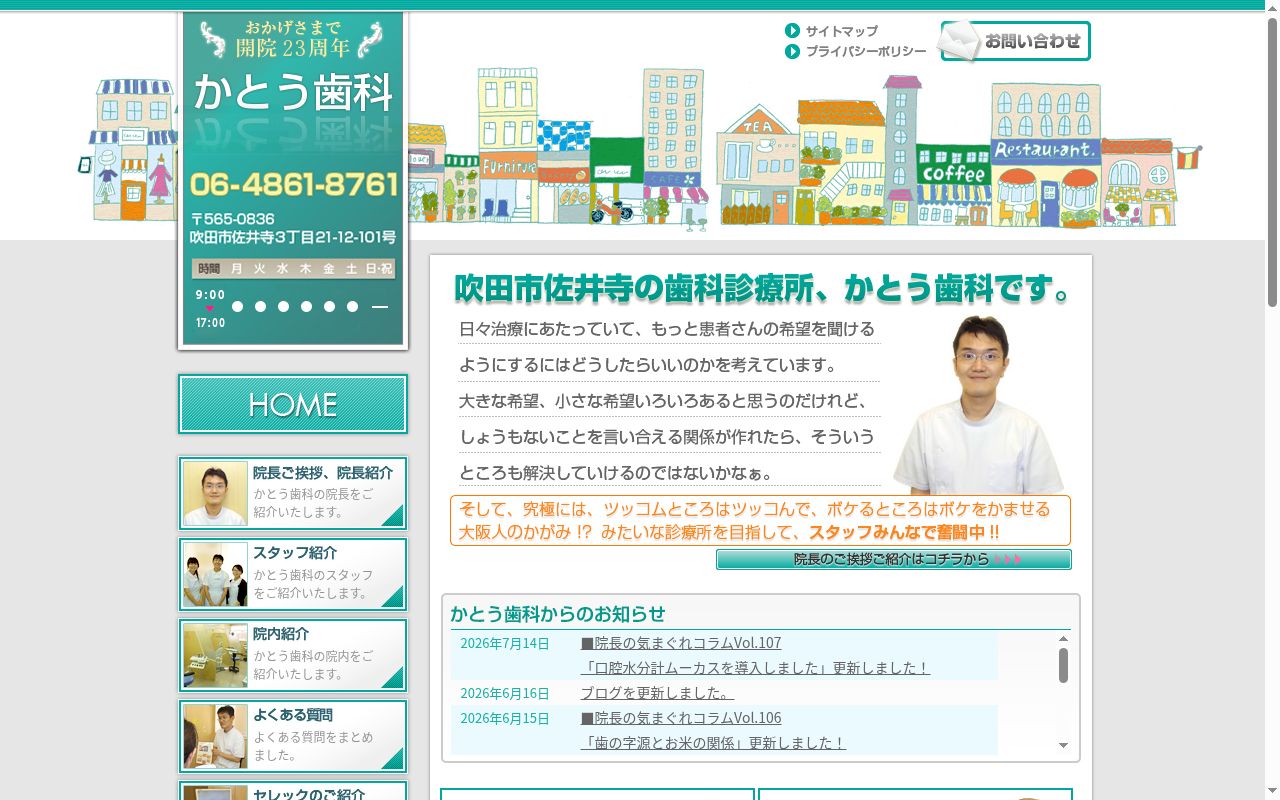
Task: Click 院長のご挨拶ご紹介はコチラから button
Action: 894,559
